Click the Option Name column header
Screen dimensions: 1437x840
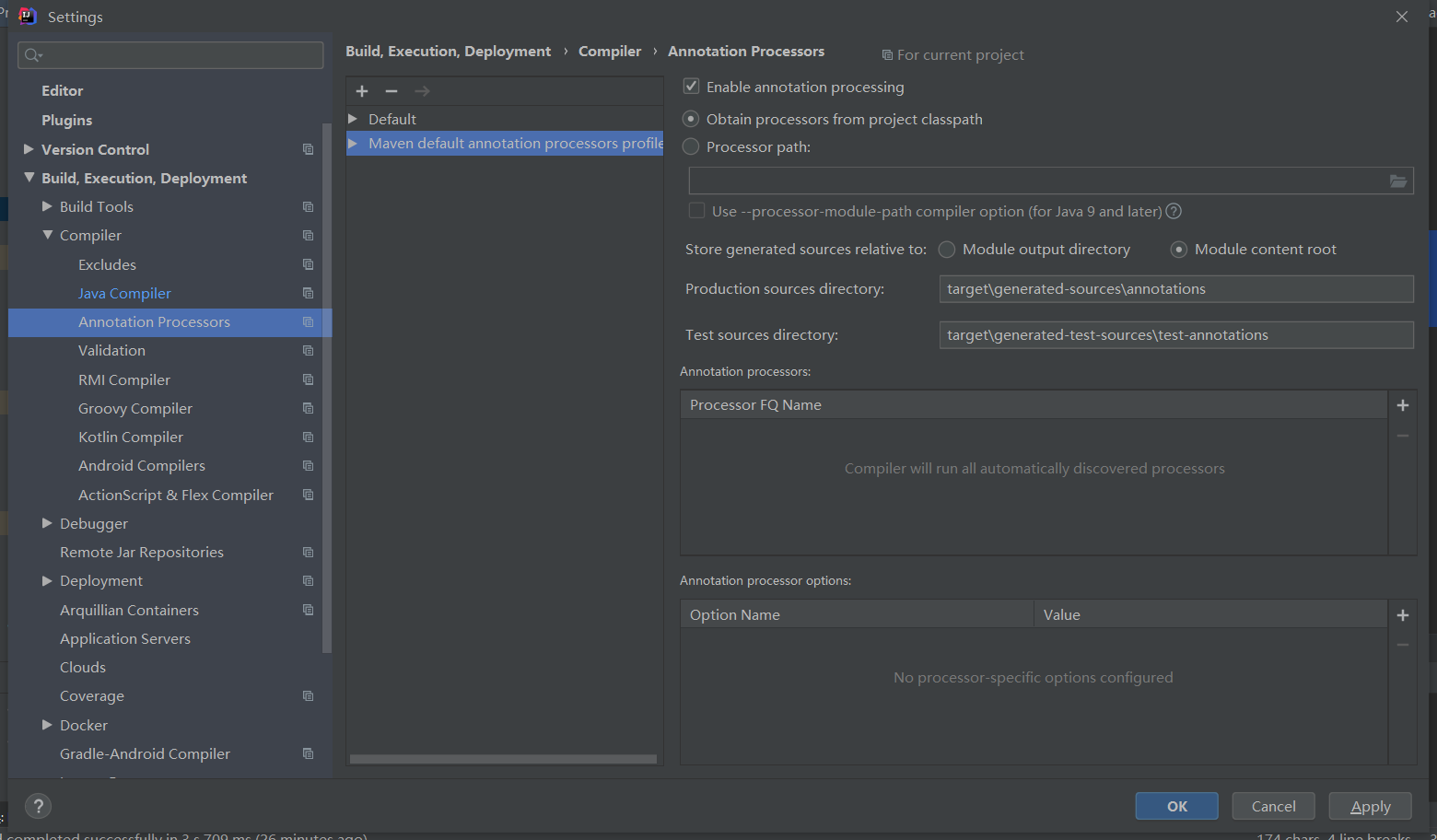coord(857,615)
